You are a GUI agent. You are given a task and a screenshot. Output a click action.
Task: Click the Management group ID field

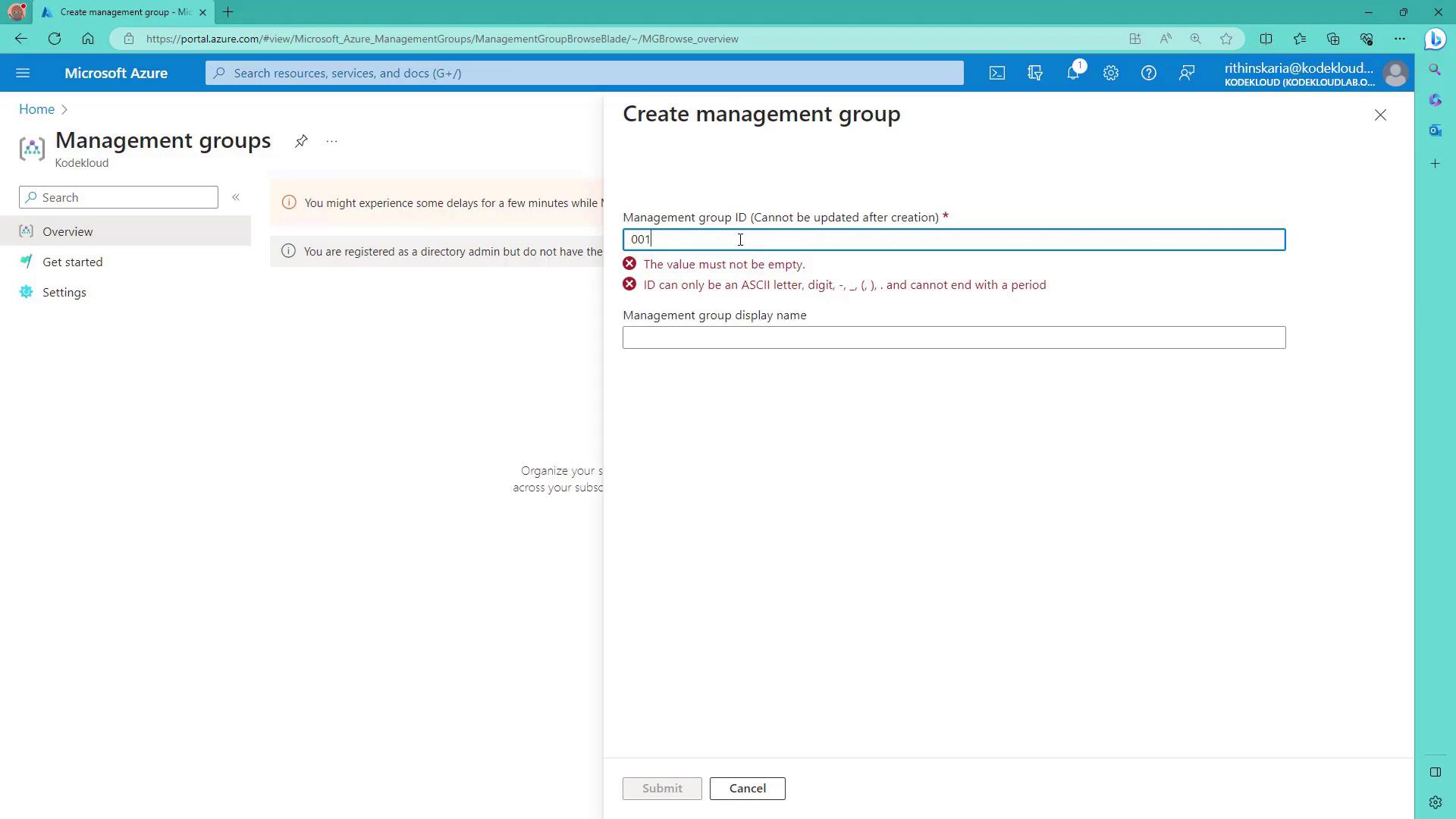(953, 240)
